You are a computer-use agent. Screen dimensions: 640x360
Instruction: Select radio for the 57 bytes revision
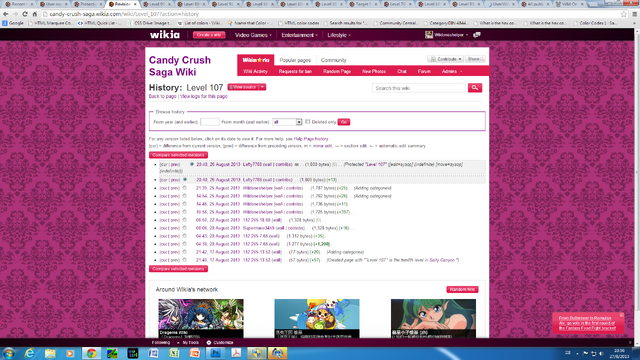click(x=184, y=260)
